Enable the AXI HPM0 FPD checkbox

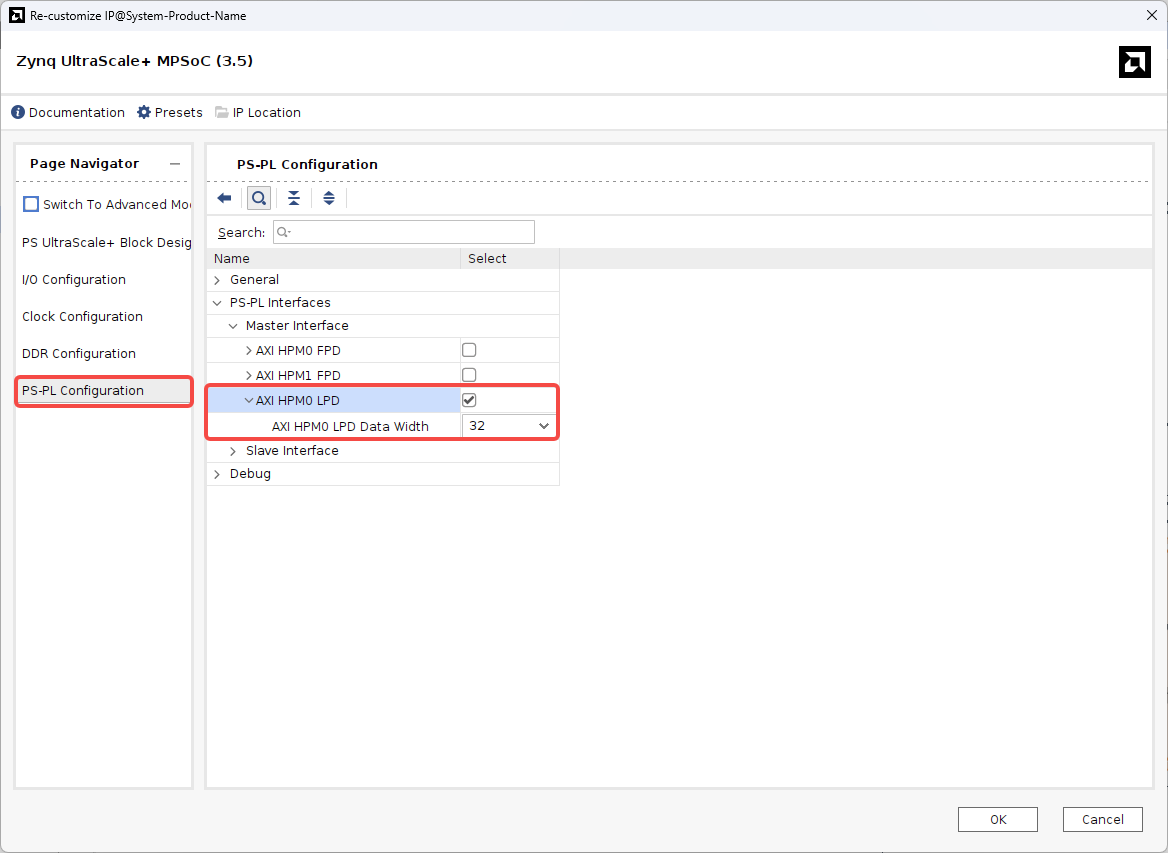pyautogui.click(x=469, y=350)
